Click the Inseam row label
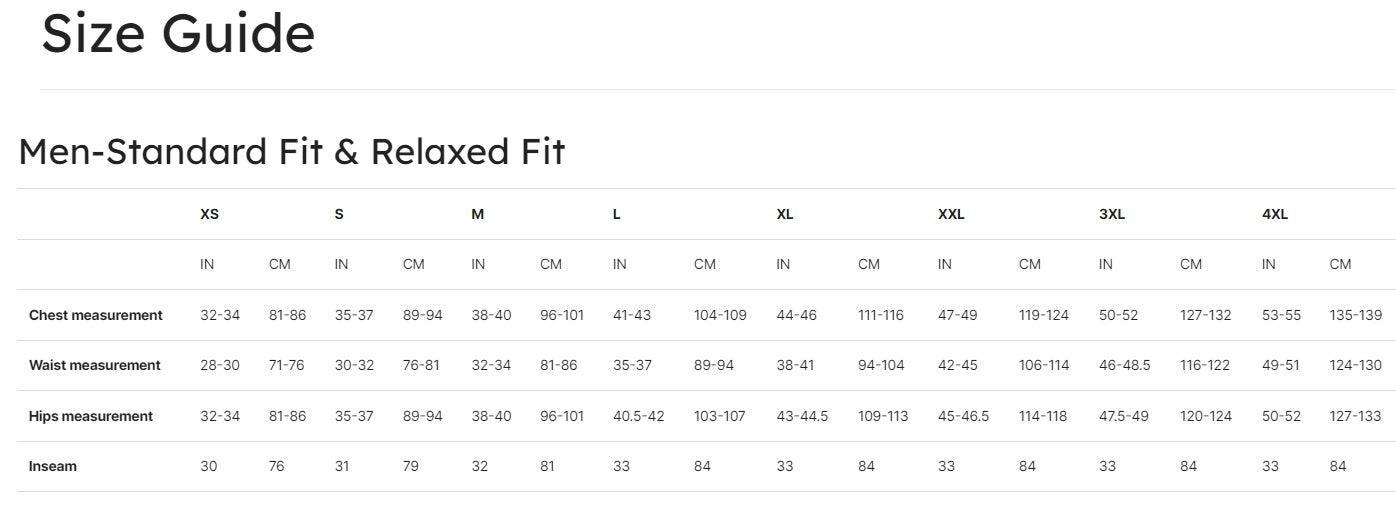The width and height of the screenshot is (1396, 508). coord(53,466)
